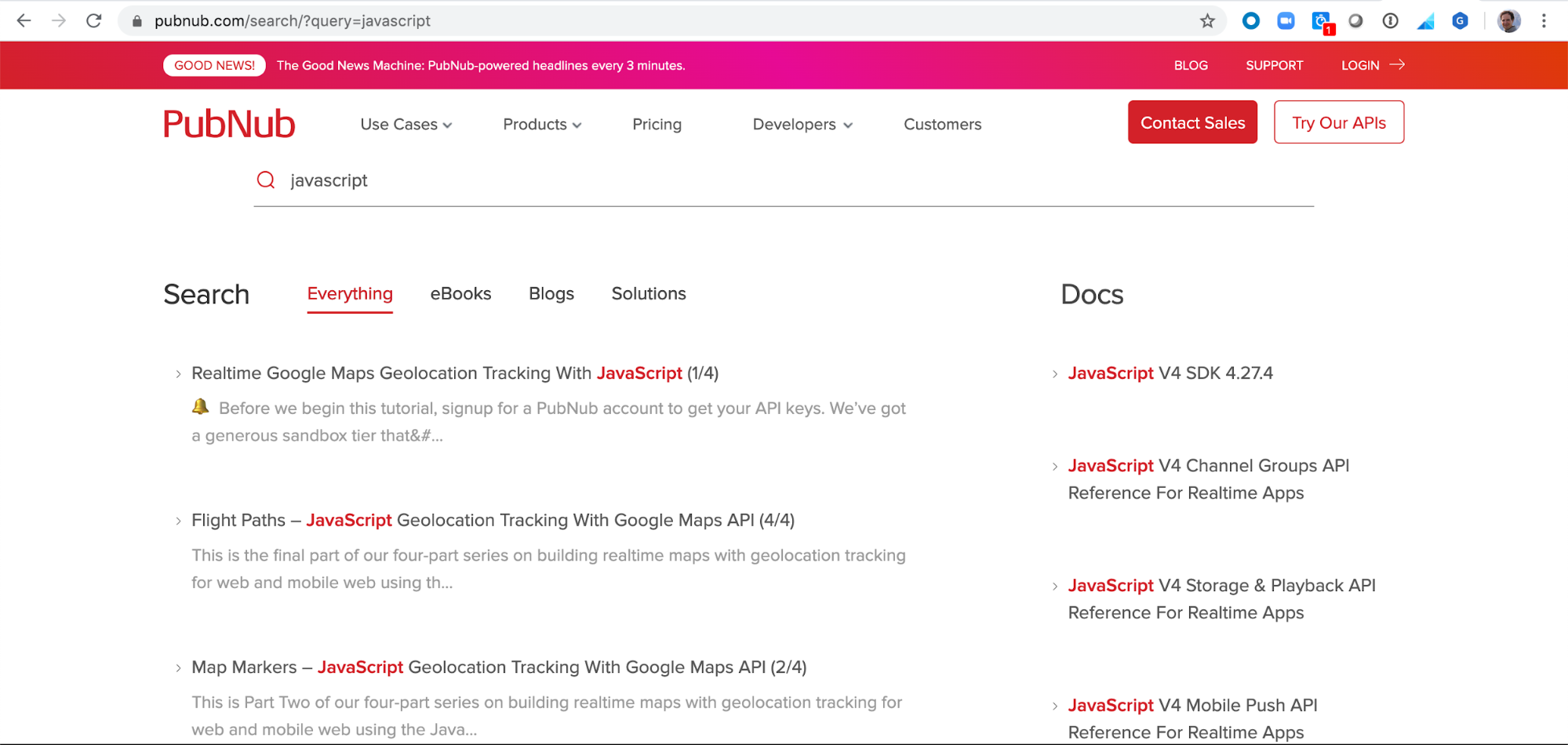Open the SUPPORT link

coord(1275,66)
